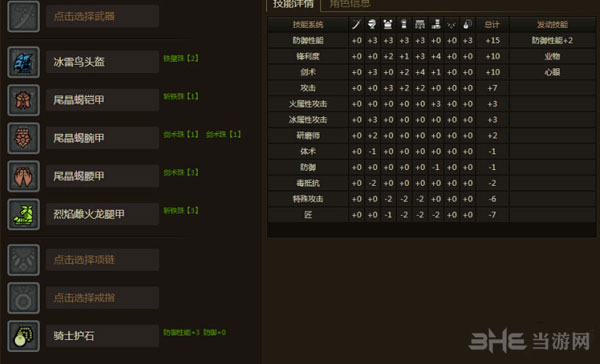Click the 毒抵抗 skill row name
The height and width of the screenshot is (364, 600).
[x=308, y=183]
